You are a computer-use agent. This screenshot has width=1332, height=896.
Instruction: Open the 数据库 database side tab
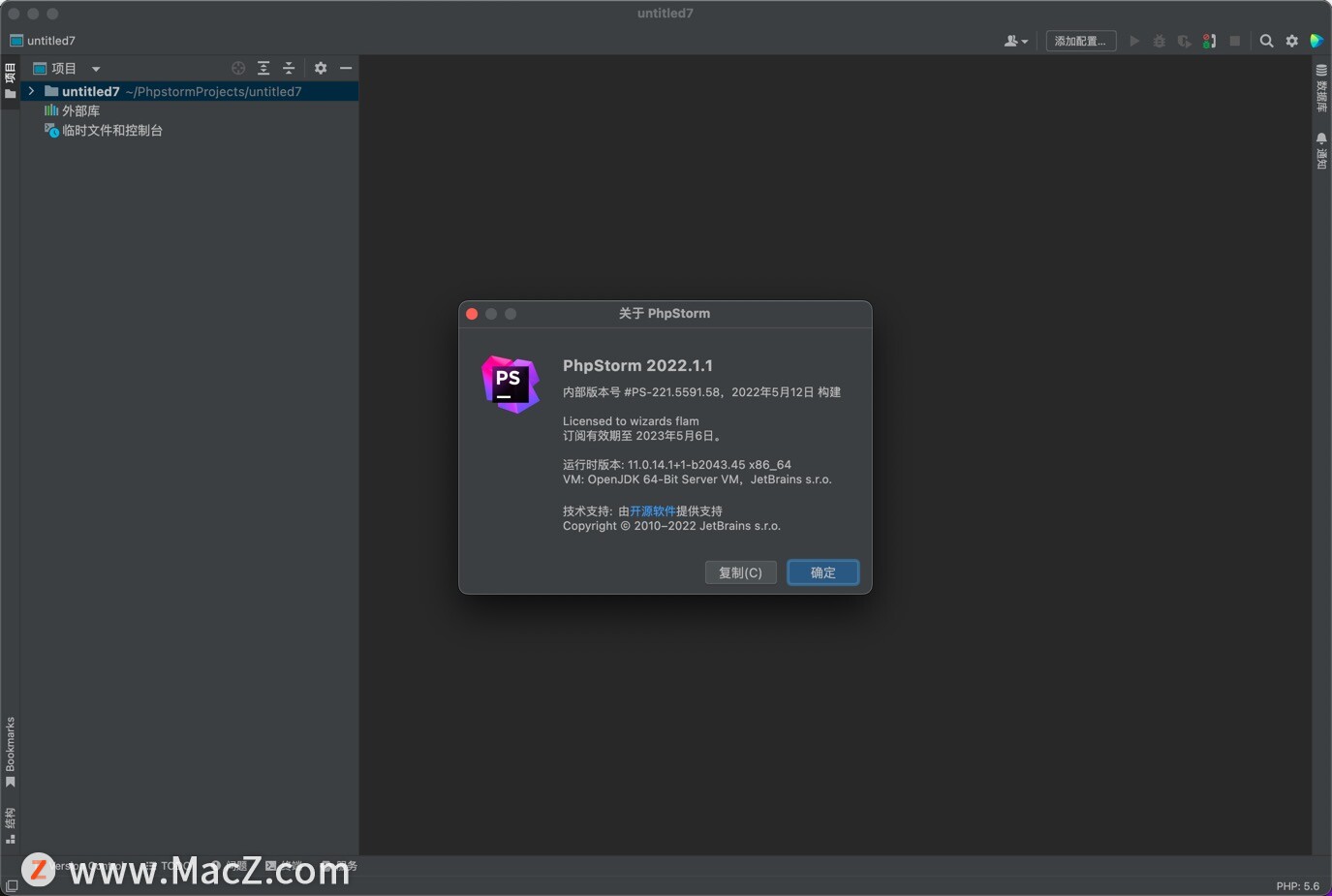pyautogui.click(x=1321, y=88)
